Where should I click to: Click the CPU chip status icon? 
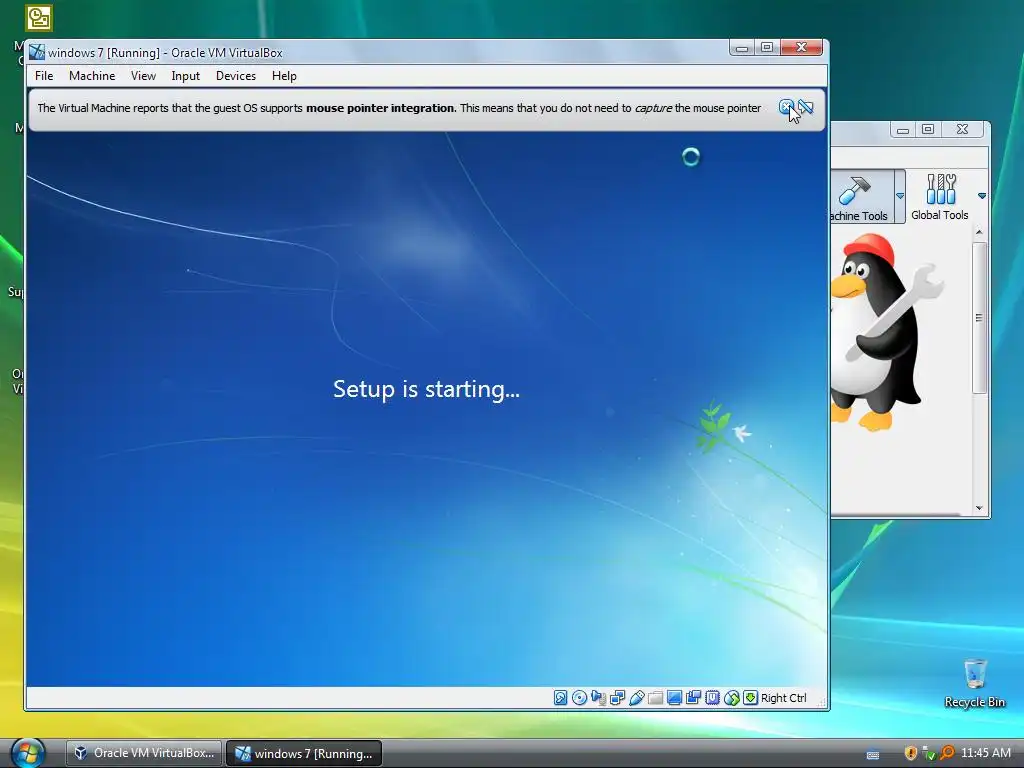[712, 698]
